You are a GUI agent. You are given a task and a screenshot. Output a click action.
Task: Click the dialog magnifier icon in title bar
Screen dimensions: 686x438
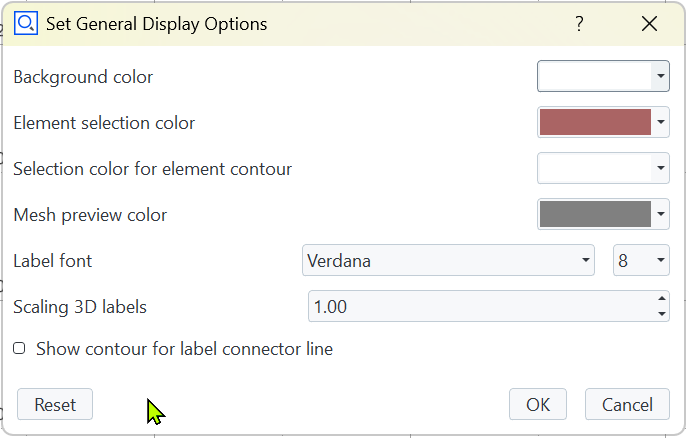[x=25, y=23]
